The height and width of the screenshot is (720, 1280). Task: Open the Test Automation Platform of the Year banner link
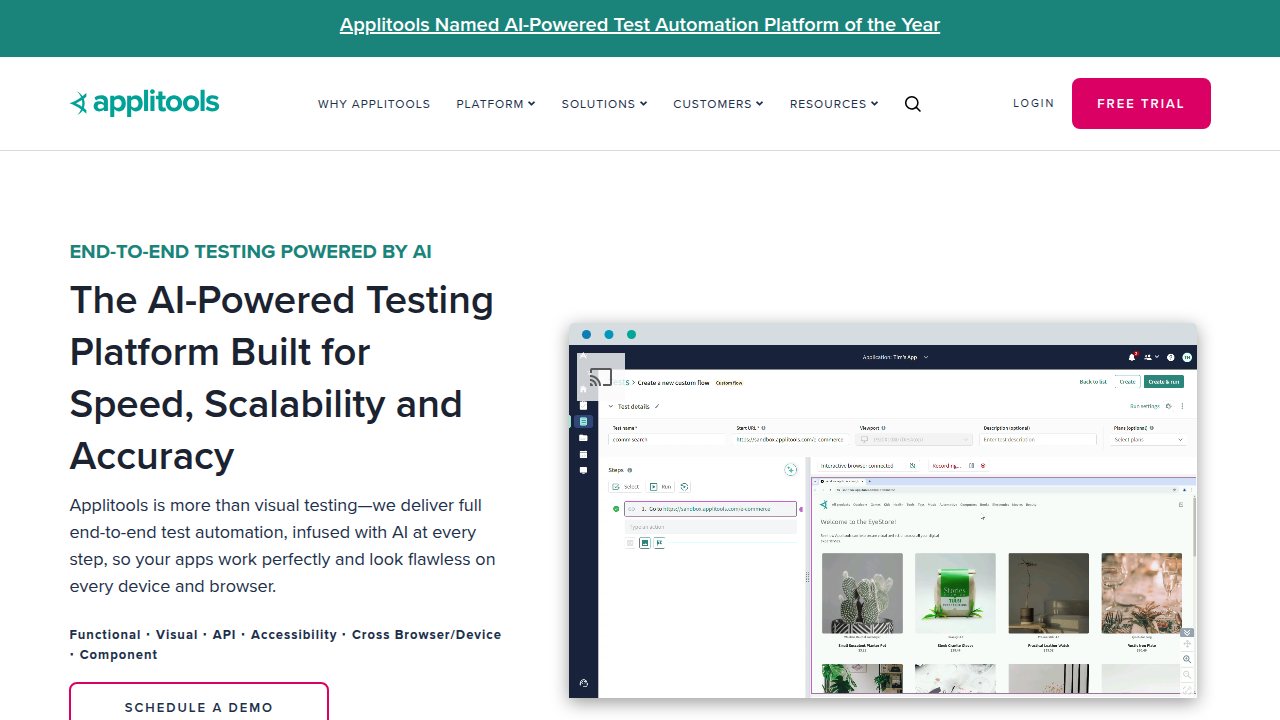click(x=640, y=25)
